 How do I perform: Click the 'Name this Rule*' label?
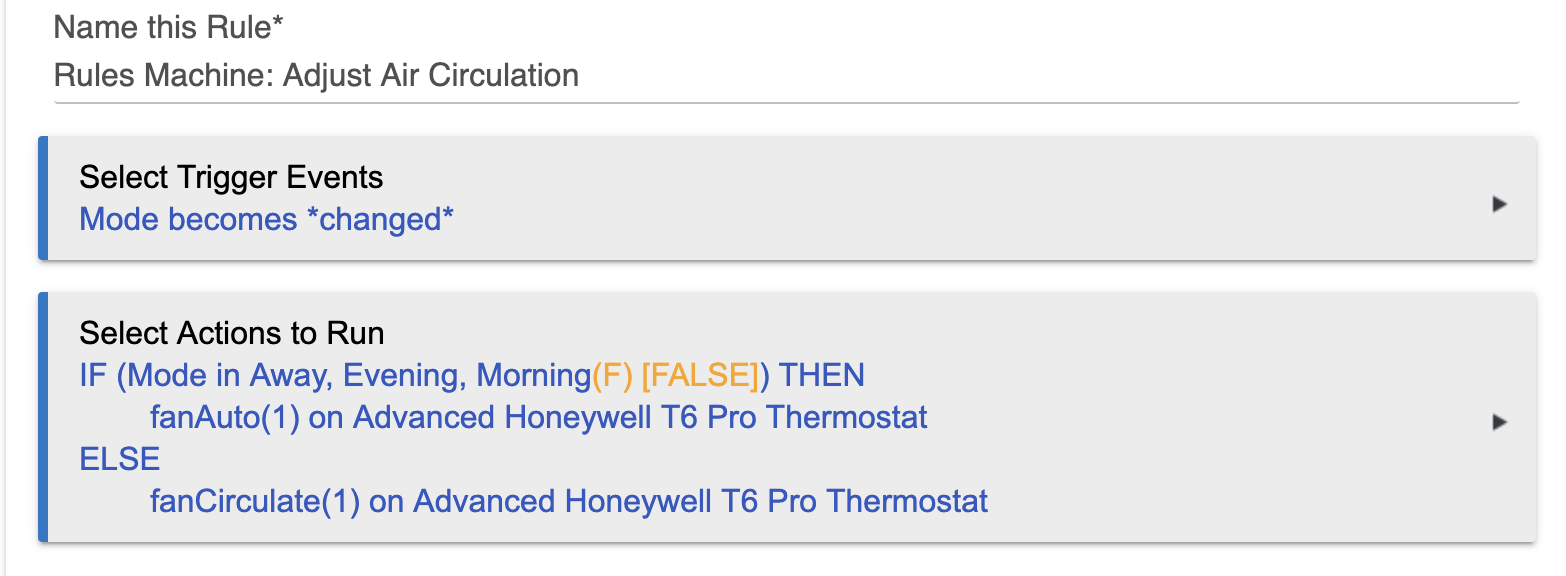click(168, 28)
